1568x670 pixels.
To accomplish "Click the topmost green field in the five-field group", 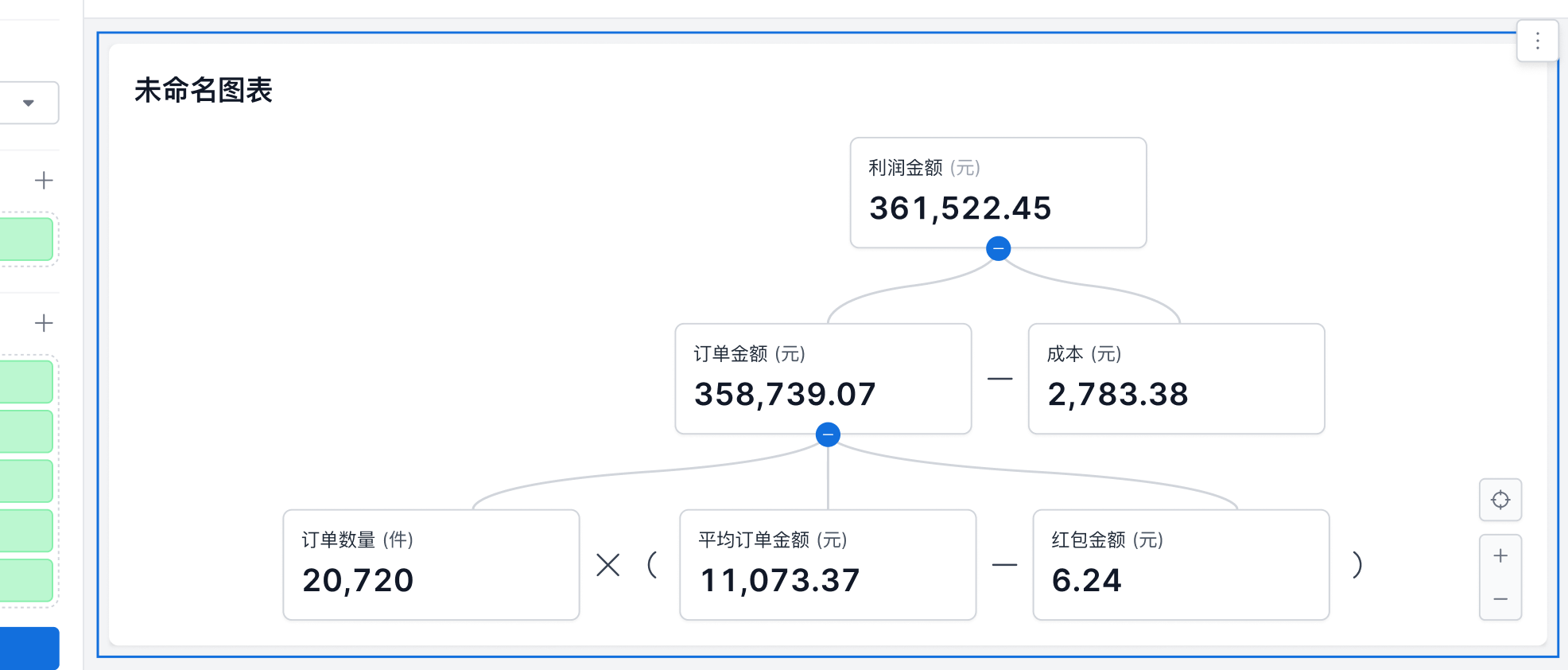I will (x=25, y=382).
